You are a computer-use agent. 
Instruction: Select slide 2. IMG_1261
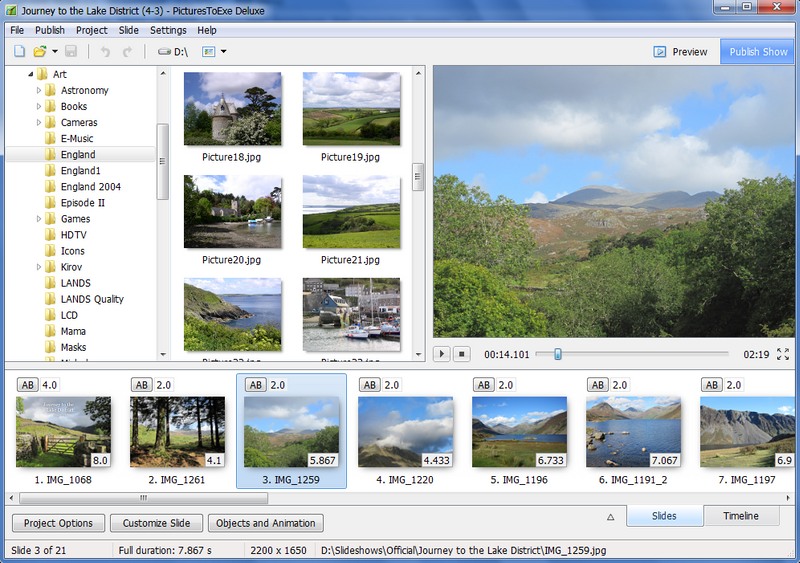point(178,432)
